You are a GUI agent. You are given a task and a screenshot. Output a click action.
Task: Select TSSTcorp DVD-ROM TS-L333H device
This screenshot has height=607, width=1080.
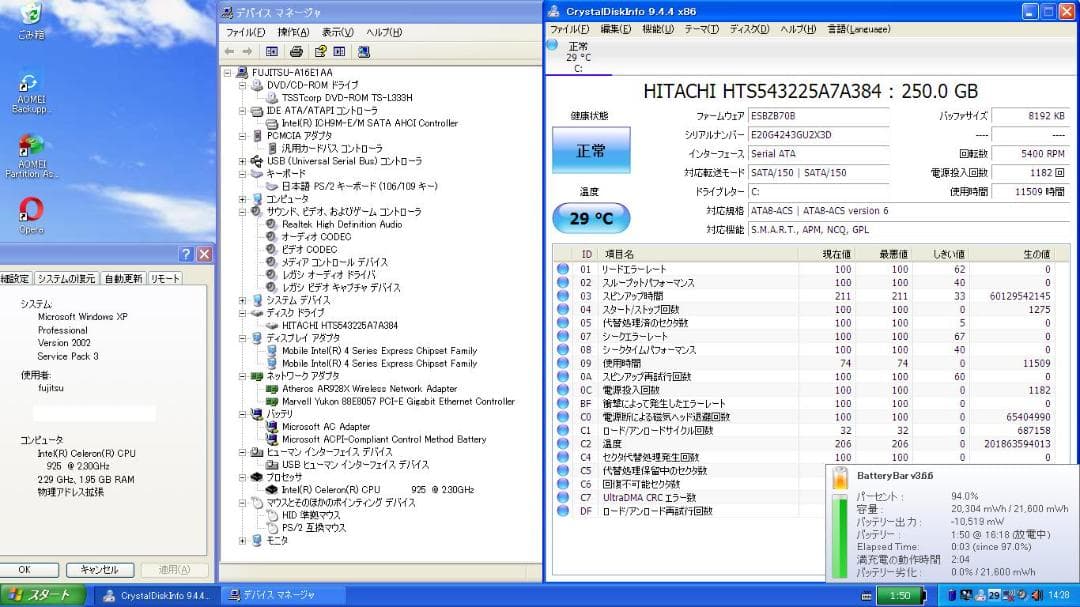click(347, 98)
